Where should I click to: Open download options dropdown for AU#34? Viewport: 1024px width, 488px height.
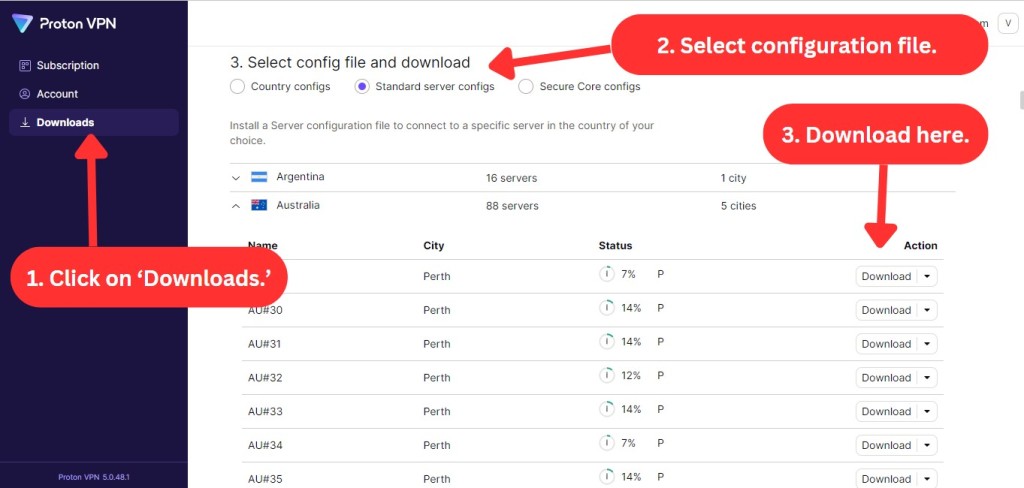[927, 446]
